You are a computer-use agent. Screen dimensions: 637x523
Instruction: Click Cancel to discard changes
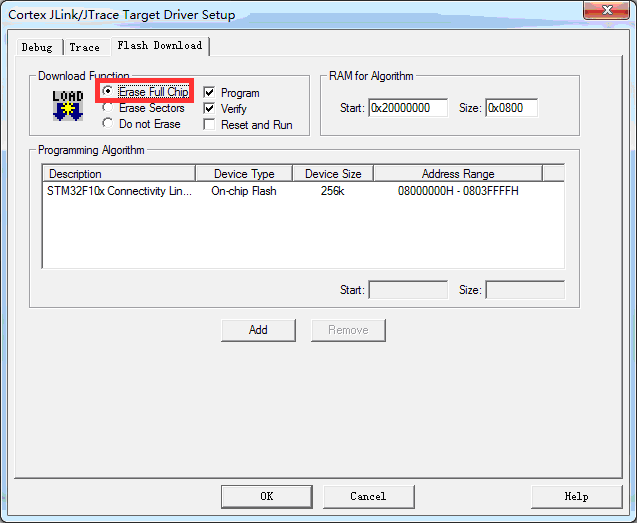point(368,496)
